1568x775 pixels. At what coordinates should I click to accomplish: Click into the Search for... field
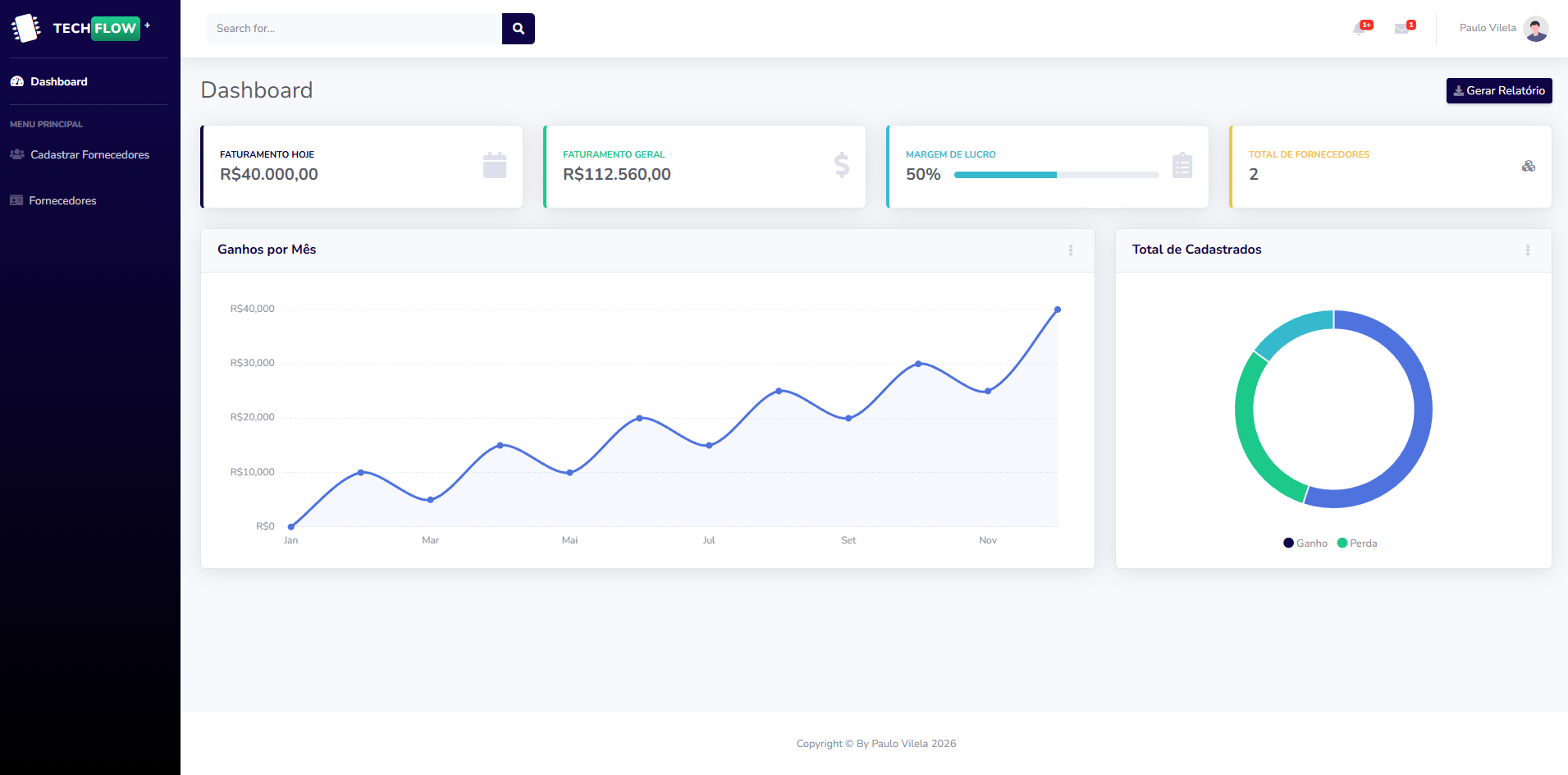point(354,29)
